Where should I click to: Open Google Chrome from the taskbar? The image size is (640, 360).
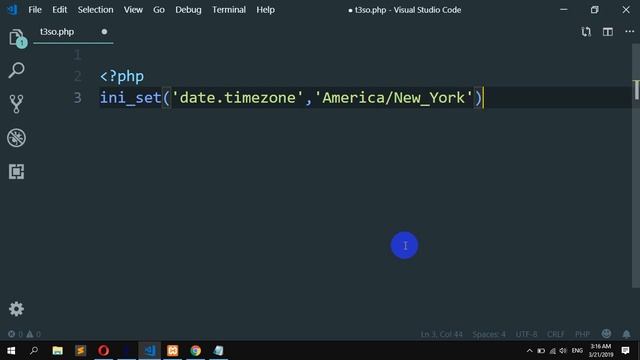click(196, 351)
